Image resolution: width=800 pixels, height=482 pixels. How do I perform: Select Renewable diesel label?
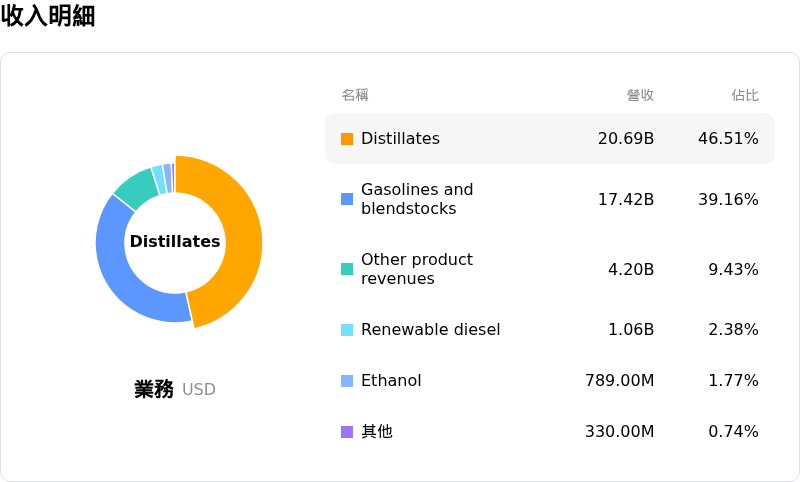coord(431,329)
